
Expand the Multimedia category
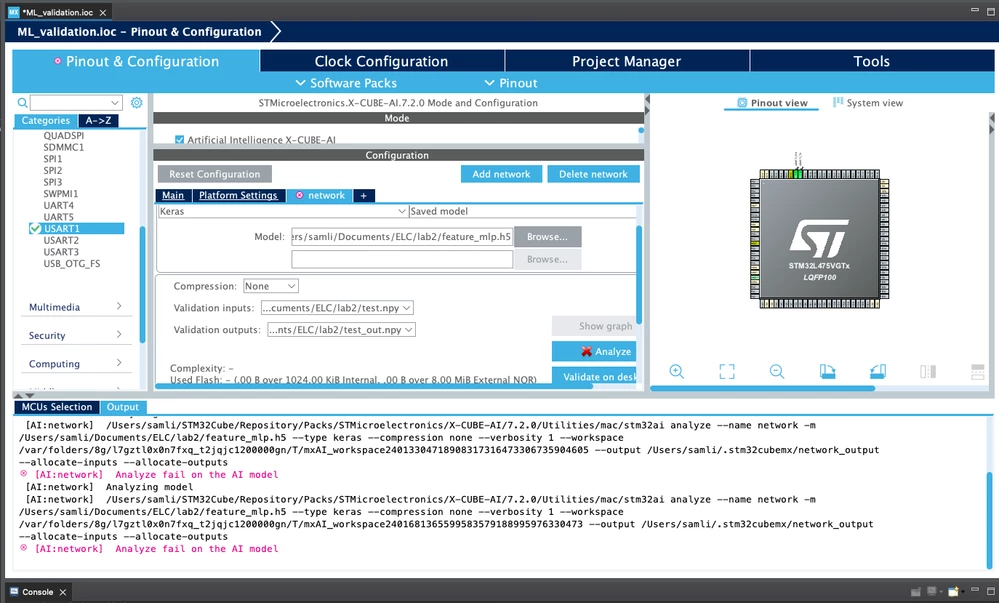coord(75,307)
